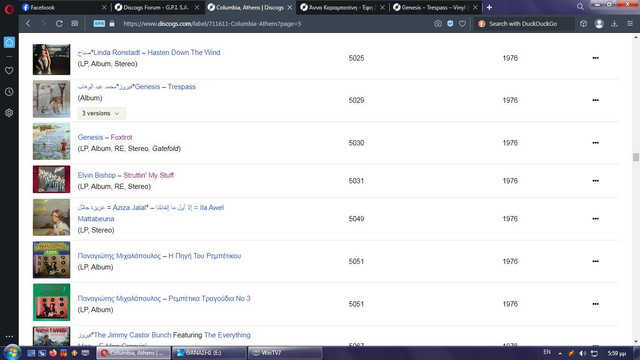The height and width of the screenshot is (360, 640).
Task: Reload the current page
Action: coord(59,24)
